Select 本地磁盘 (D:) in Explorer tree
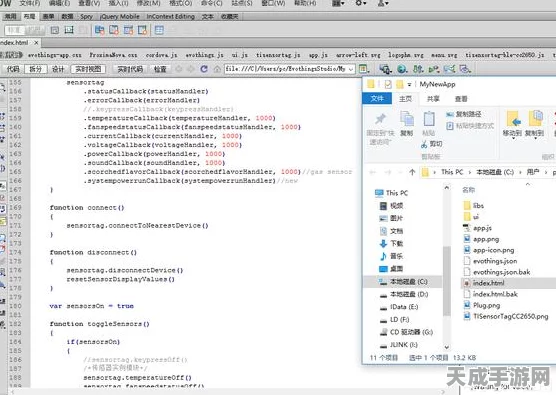The width and height of the screenshot is (556, 395). tap(403, 294)
